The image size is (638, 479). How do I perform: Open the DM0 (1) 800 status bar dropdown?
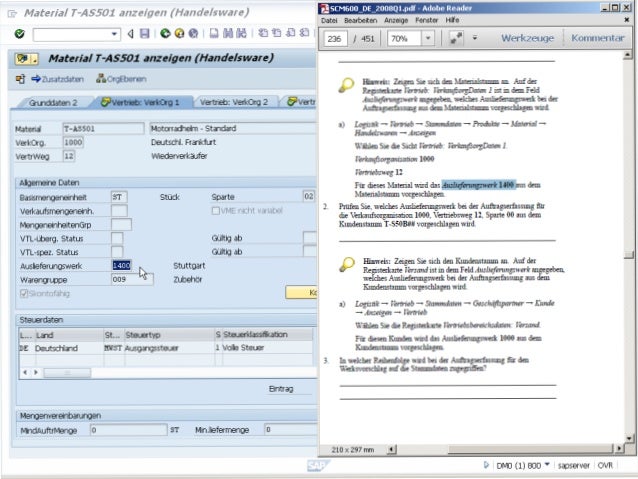pos(547,464)
